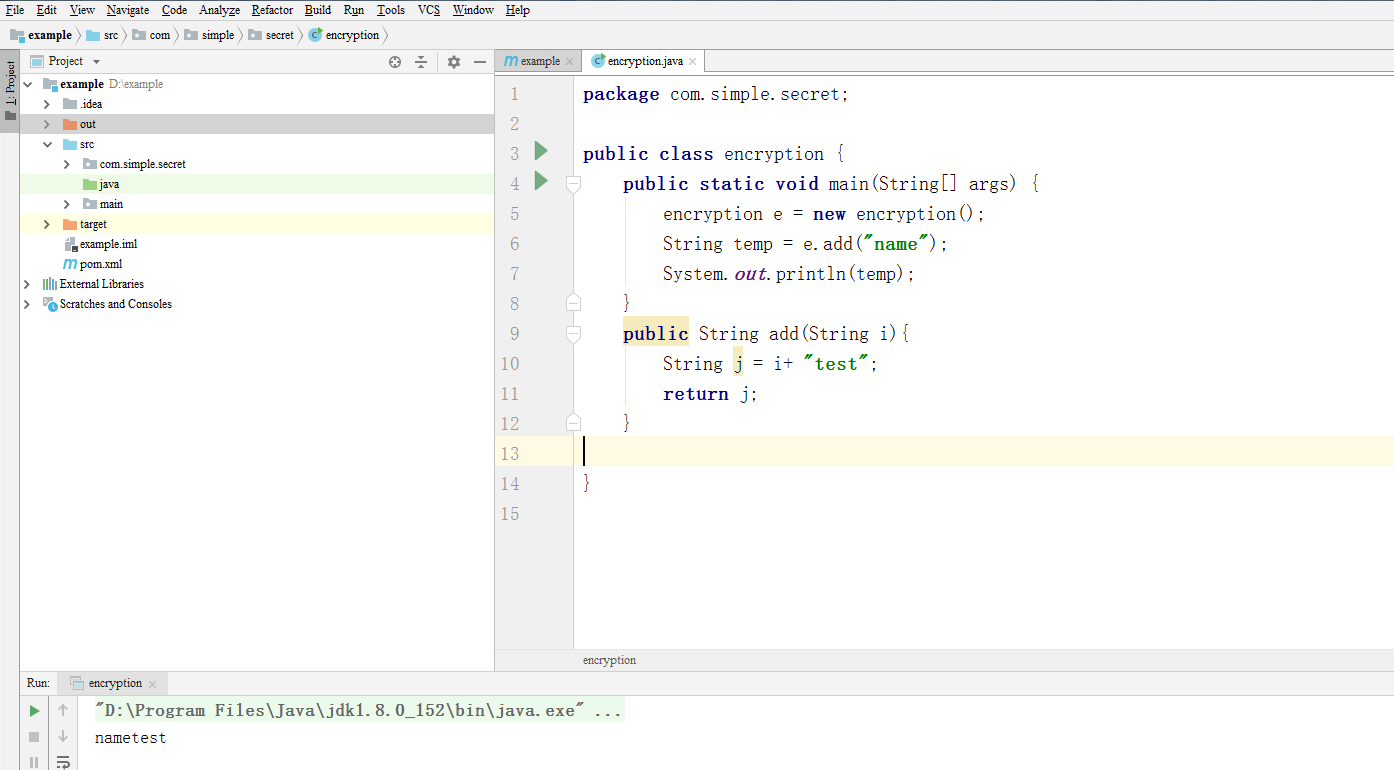The height and width of the screenshot is (770, 1394).
Task: Click the down stack trace arrow
Action: click(63, 737)
